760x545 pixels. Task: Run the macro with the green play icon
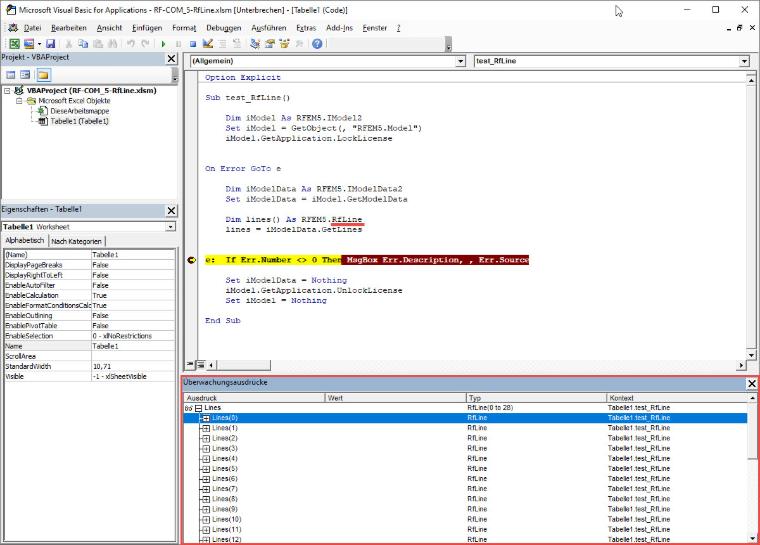pyautogui.click(x=163, y=44)
